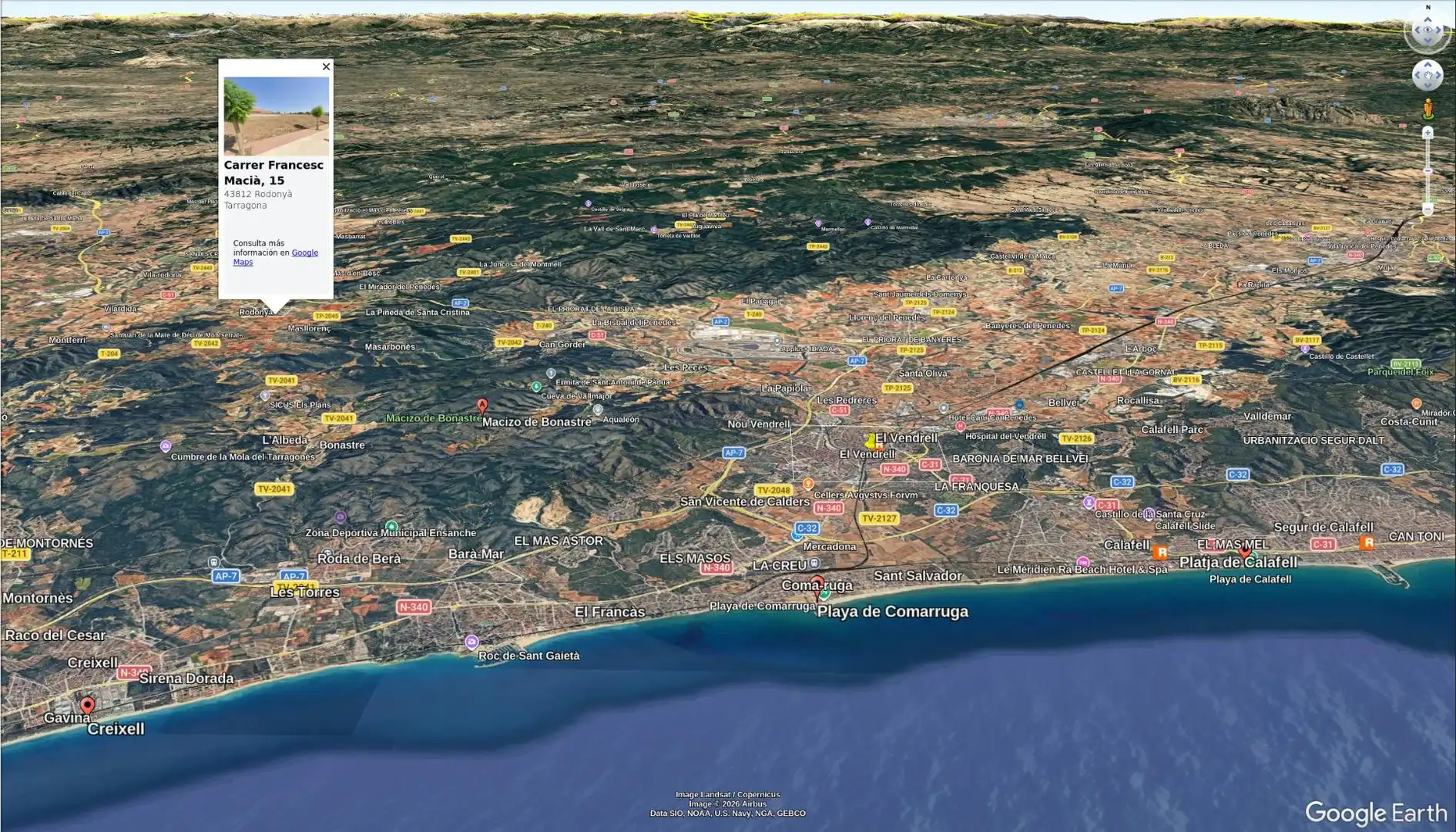
Task: Click the yellow pushpin at El Vendrell
Action: coord(871,441)
